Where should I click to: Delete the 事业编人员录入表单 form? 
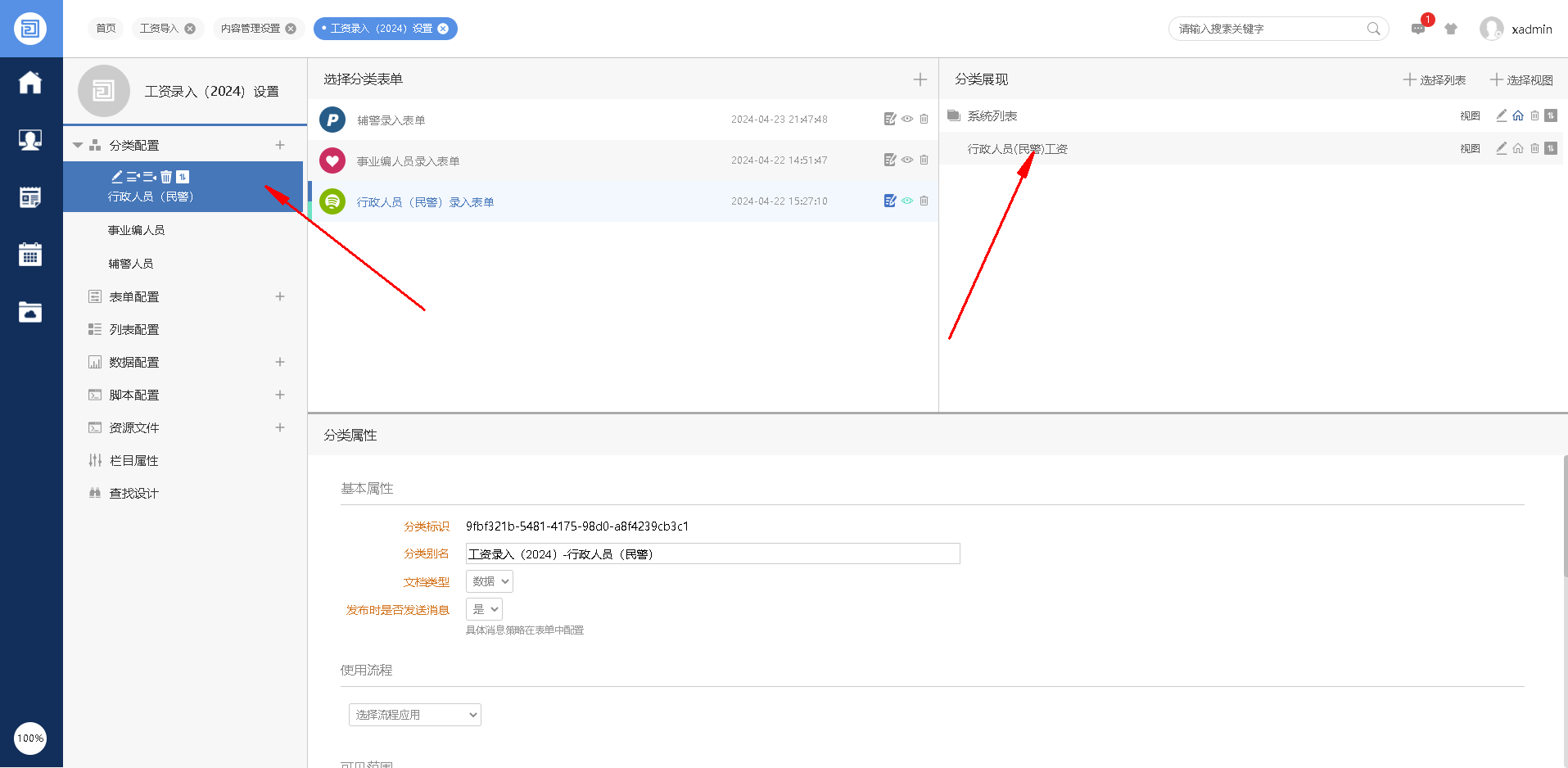(x=924, y=160)
